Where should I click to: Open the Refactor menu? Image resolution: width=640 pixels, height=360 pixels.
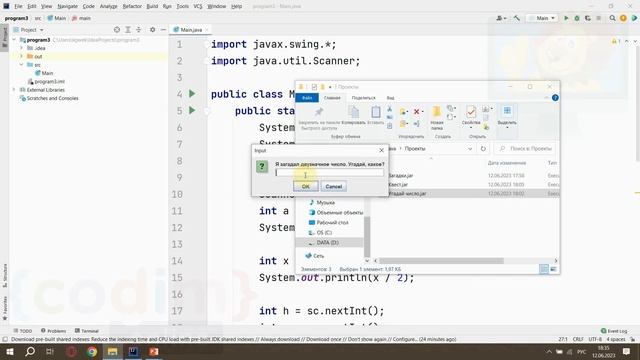pos(132,6)
